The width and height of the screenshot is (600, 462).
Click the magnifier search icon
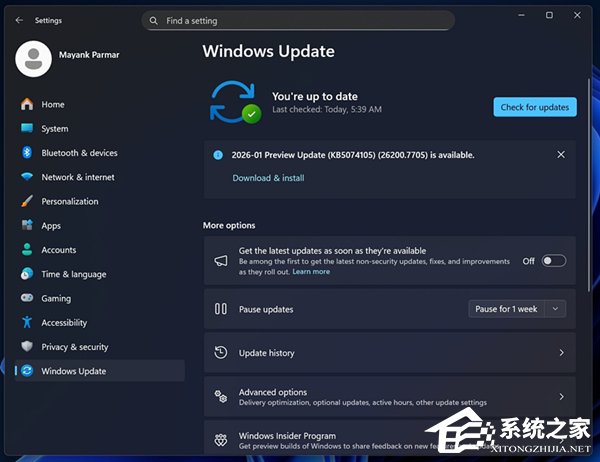pos(153,21)
